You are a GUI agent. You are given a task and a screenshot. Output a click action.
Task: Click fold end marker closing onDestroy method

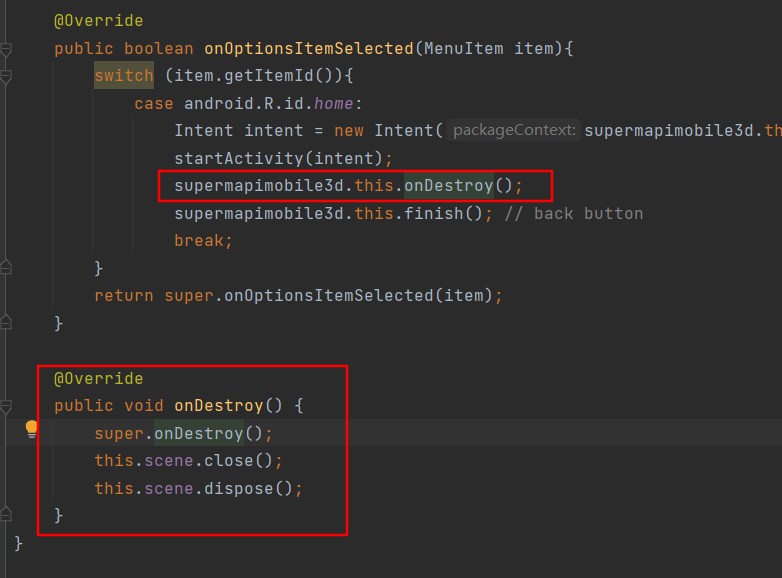[x=6, y=514]
